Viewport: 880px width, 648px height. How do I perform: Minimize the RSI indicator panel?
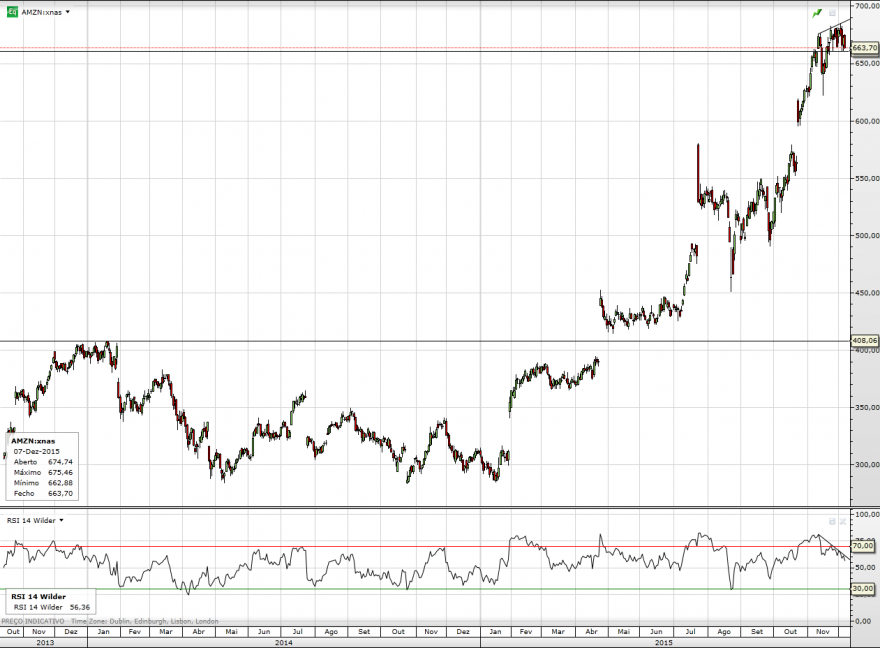(x=832, y=521)
